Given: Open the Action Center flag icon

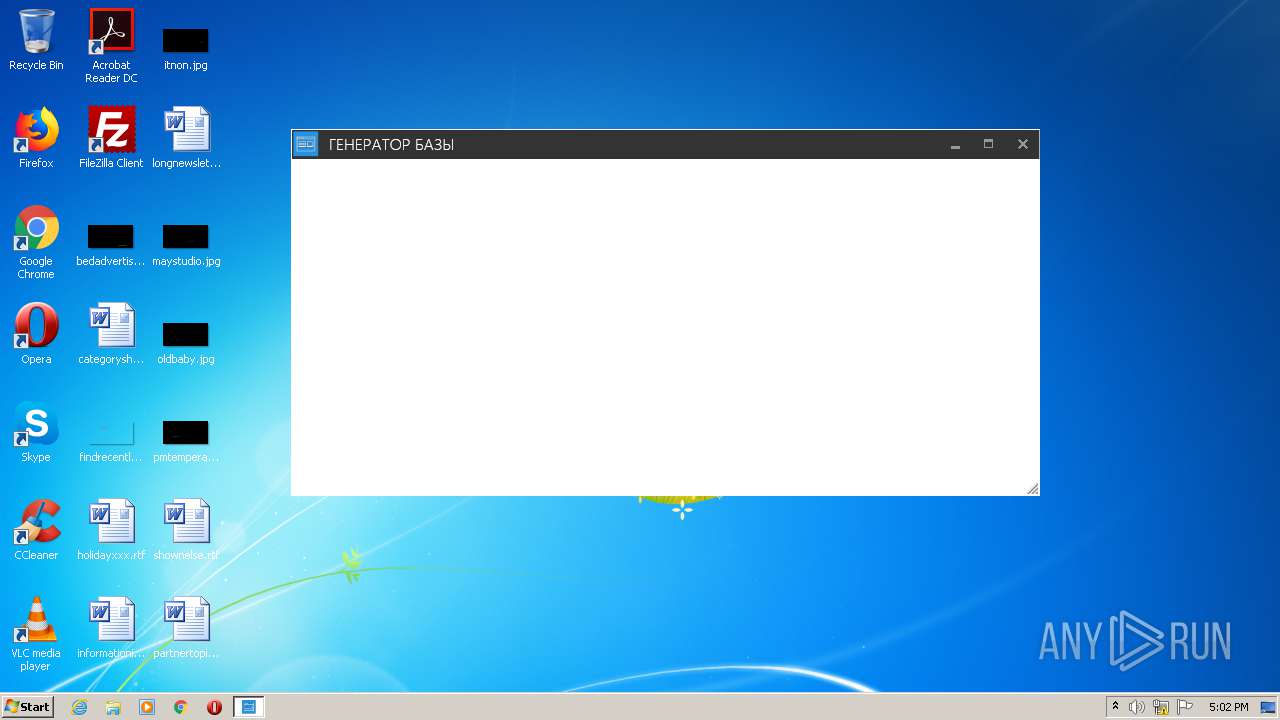Looking at the screenshot, I should [1185, 707].
